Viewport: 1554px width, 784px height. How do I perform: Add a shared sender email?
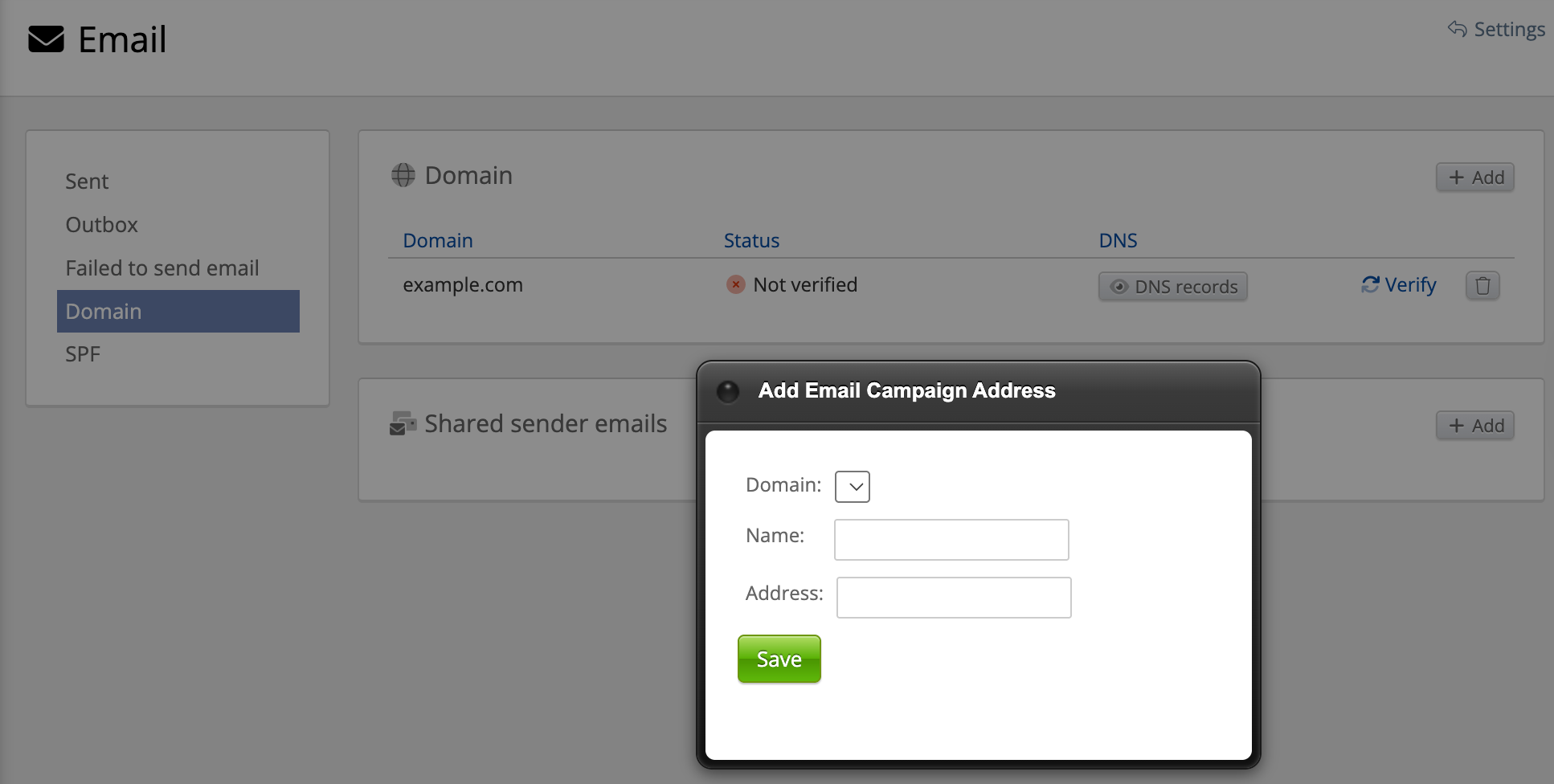[x=1474, y=426]
